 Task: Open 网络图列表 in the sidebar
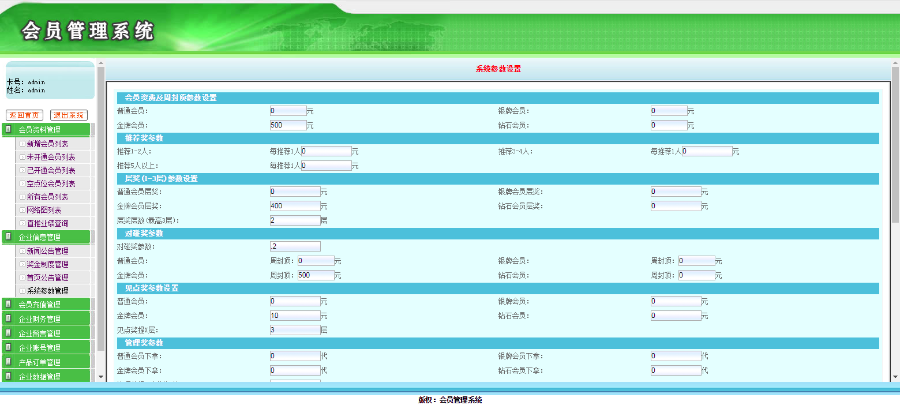pos(44,210)
